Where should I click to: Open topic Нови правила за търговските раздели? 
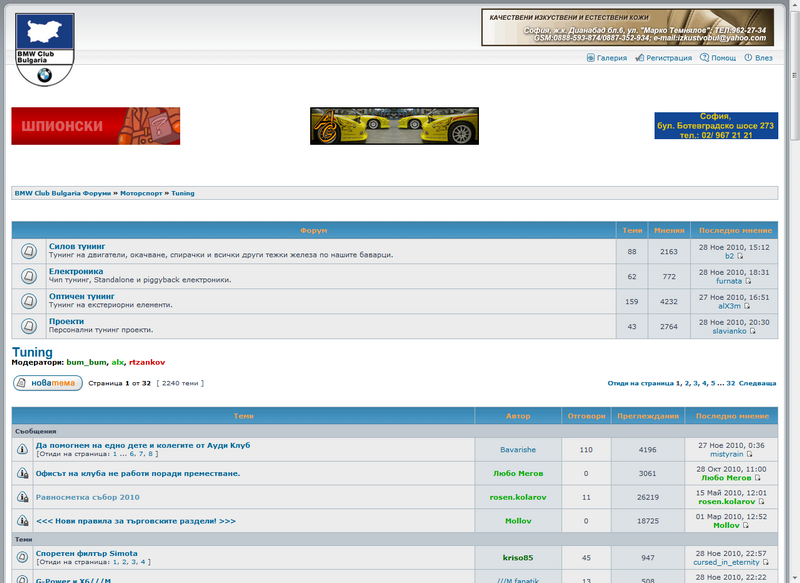(x=136, y=521)
